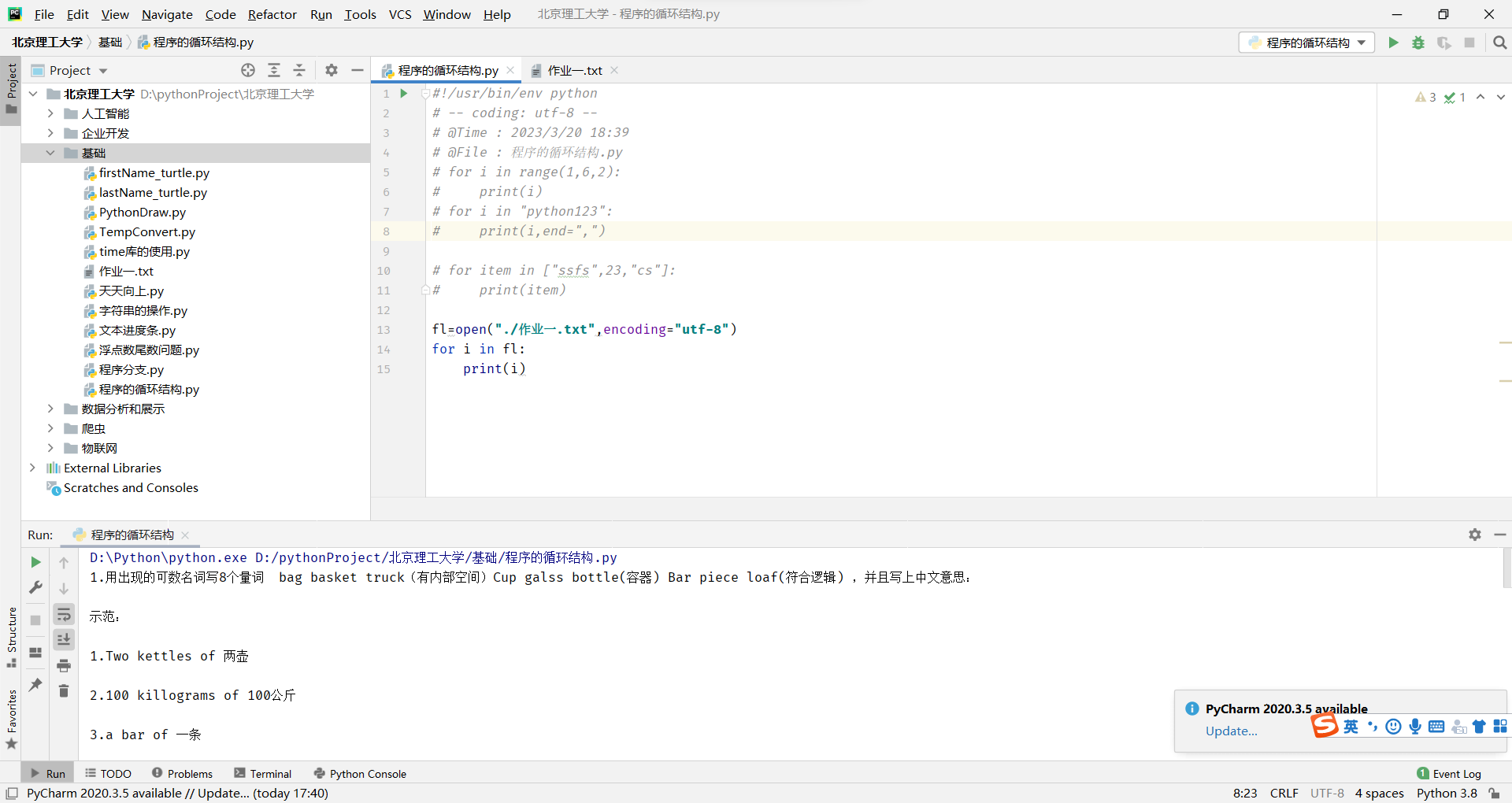Open Structure side tool window
The height and width of the screenshot is (803, 1512).
click(11, 636)
